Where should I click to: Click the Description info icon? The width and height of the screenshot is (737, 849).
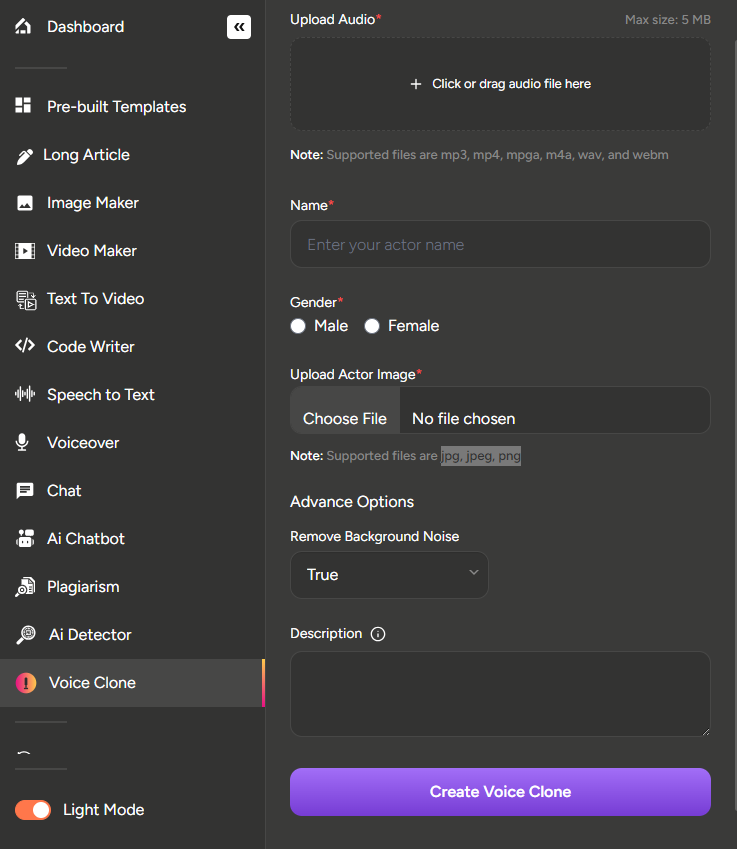pyautogui.click(x=378, y=634)
